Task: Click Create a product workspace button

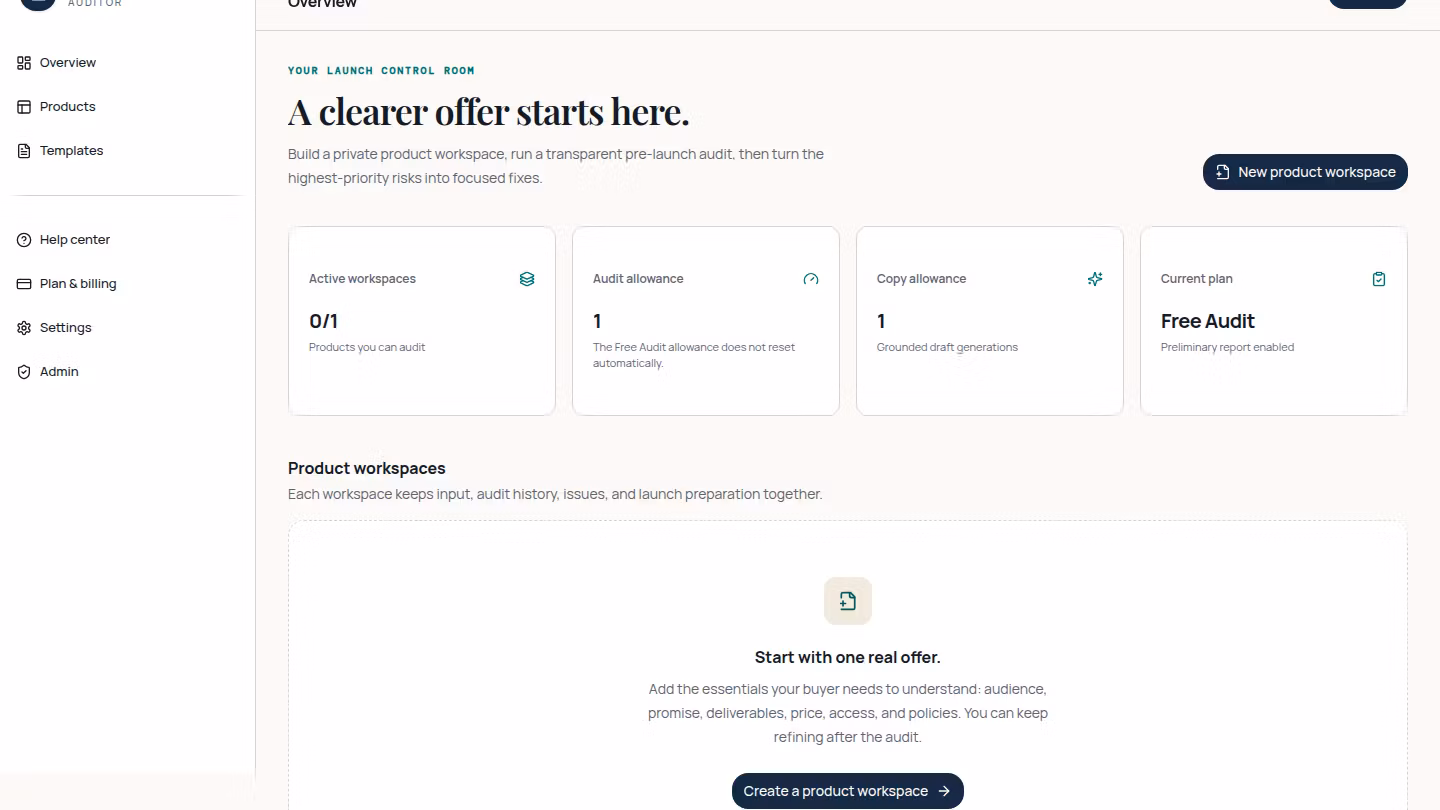Action: coord(848,791)
